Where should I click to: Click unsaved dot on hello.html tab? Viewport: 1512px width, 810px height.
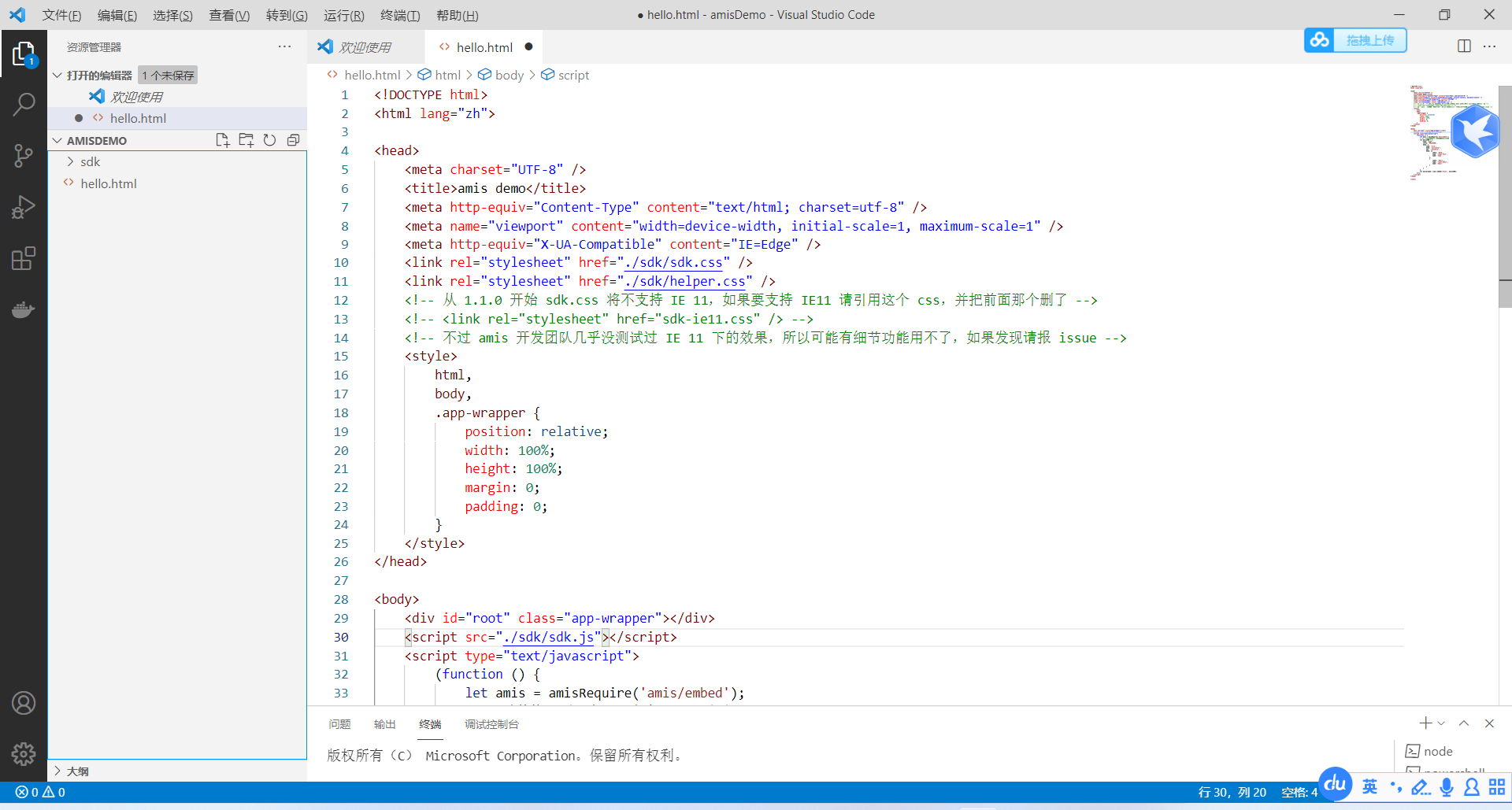[x=528, y=46]
